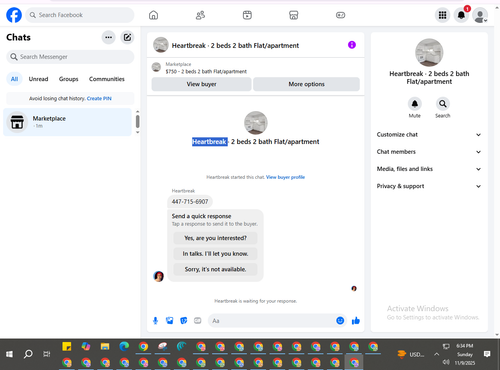Image resolution: width=500 pixels, height=370 pixels.
Task: Click the large listing photo in right panel
Action: coord(429,53)
